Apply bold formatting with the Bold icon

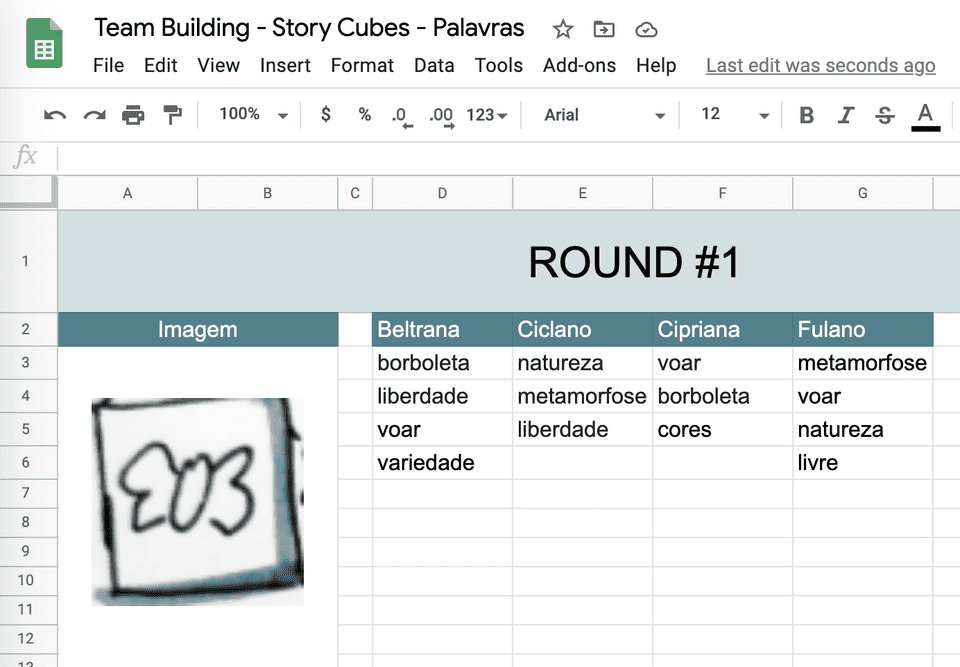tap(806, 115)
